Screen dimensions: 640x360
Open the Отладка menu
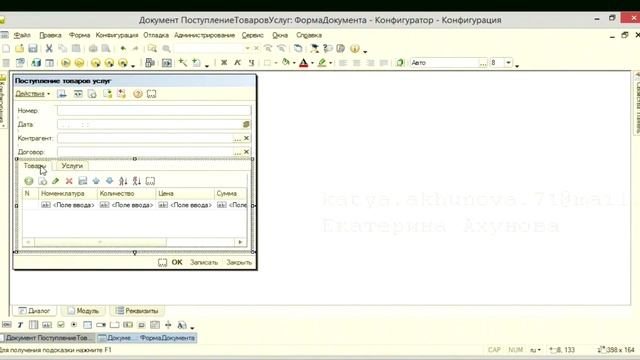click(x=156, y=35)
